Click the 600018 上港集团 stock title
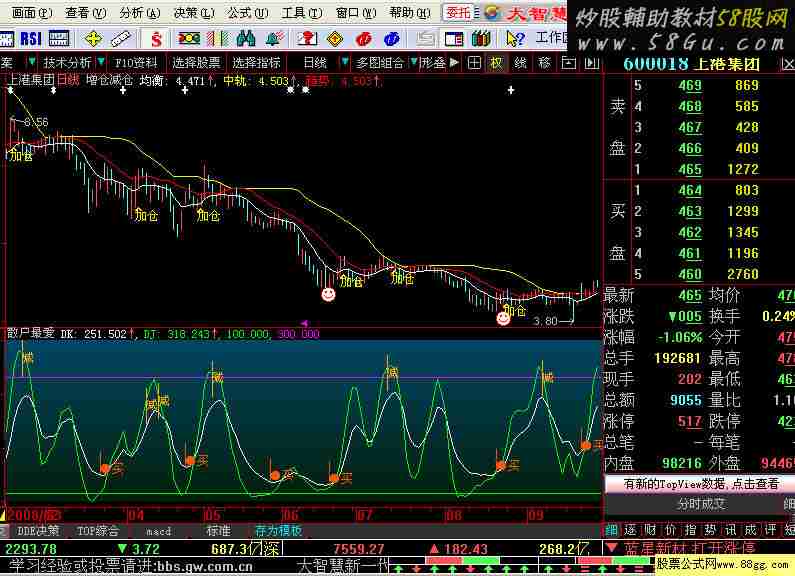Screen dimensions: 795x576 coord(691,64)
